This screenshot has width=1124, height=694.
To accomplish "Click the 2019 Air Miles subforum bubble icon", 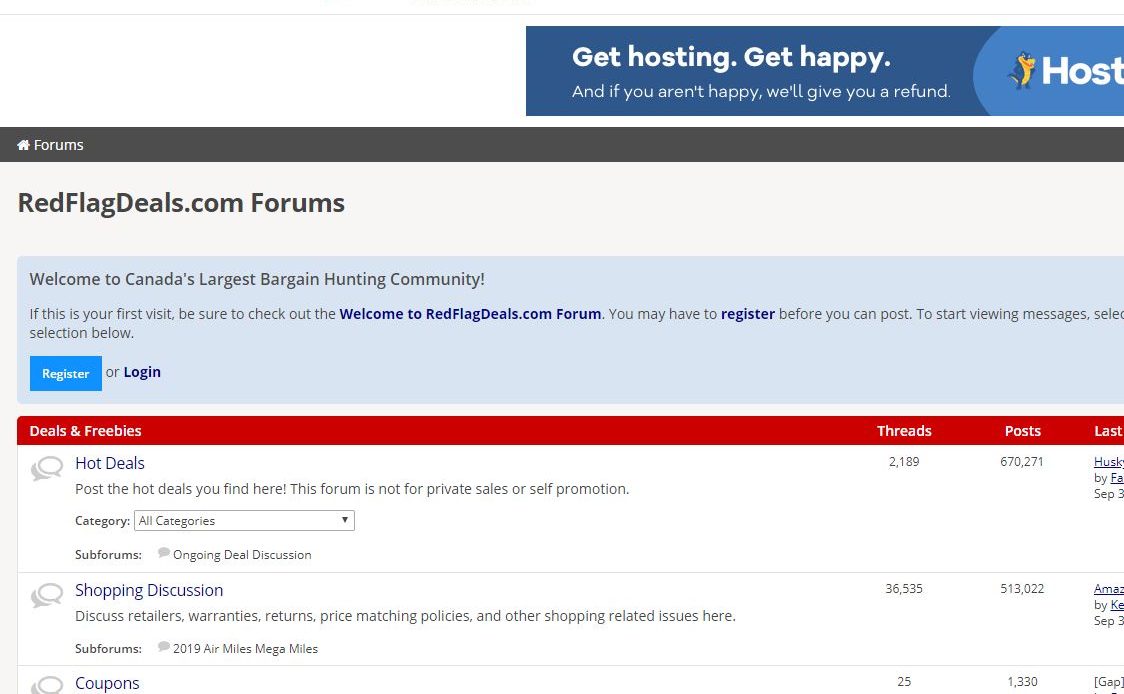I will 163,647.
